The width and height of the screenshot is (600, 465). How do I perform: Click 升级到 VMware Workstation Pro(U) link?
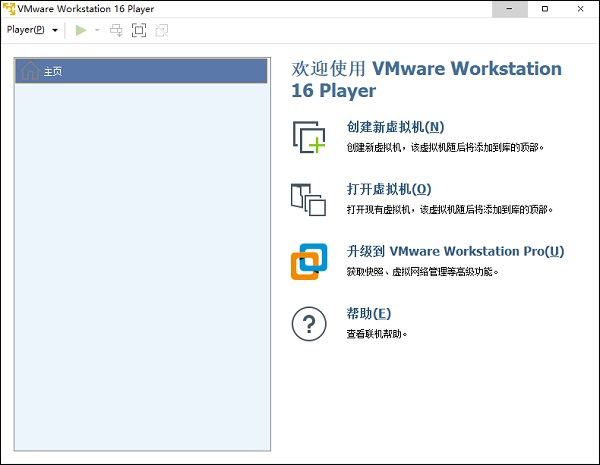[455, 251]
